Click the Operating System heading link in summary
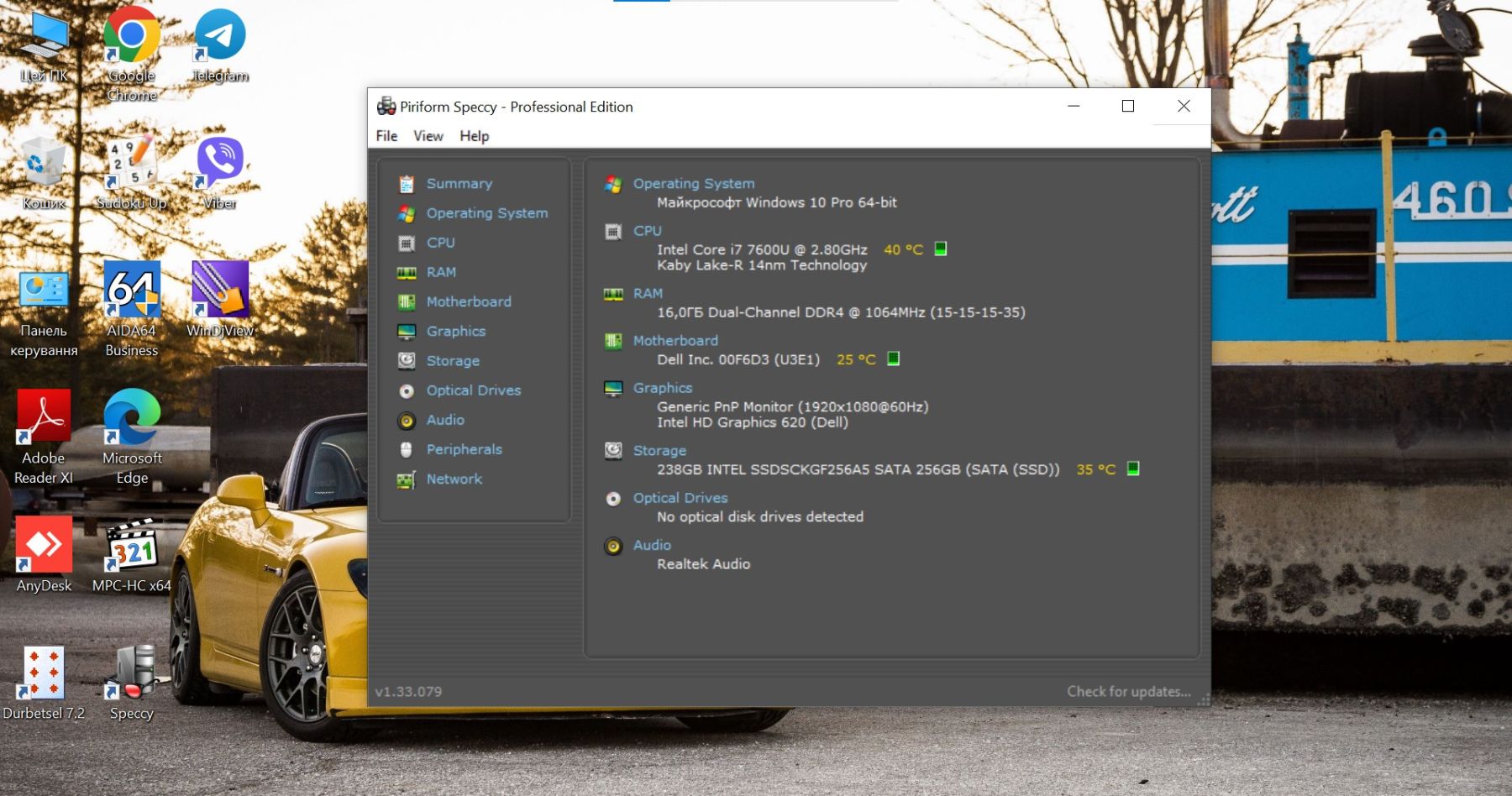The image size is (1512, 796). pos(694,184)
